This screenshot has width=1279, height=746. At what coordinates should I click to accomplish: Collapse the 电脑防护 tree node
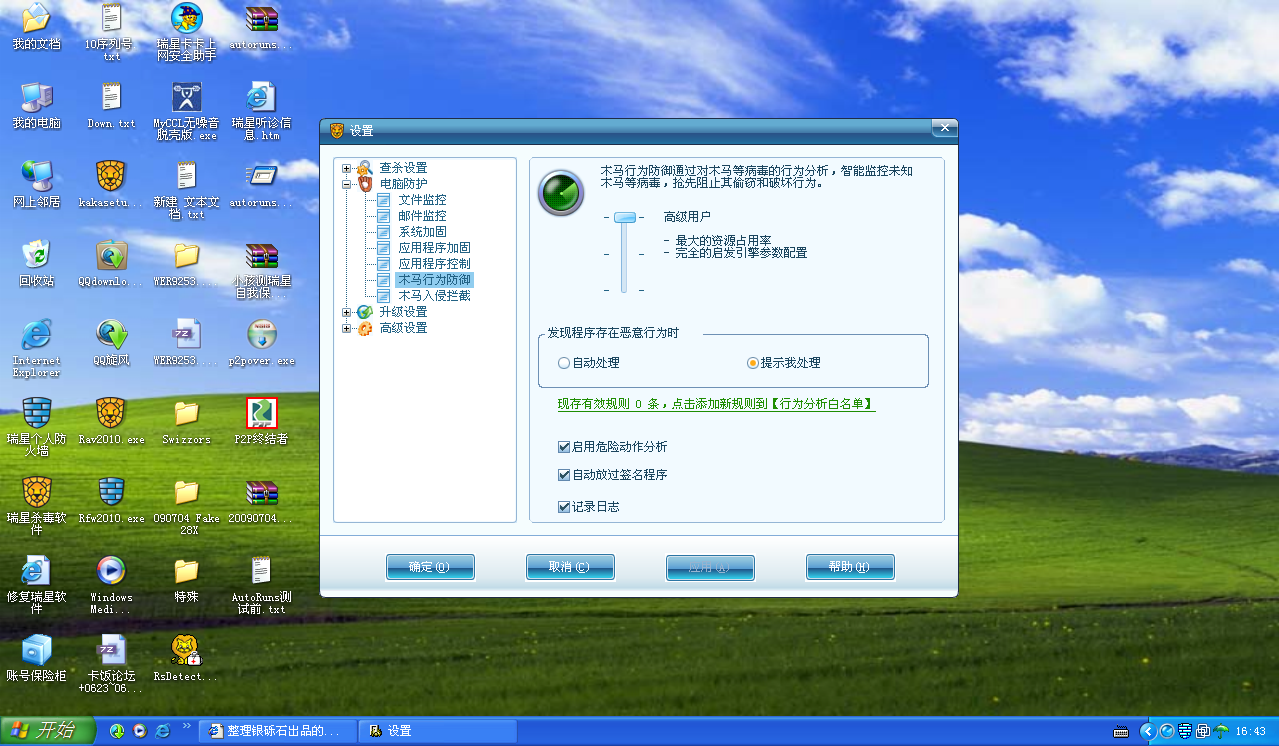347,184
